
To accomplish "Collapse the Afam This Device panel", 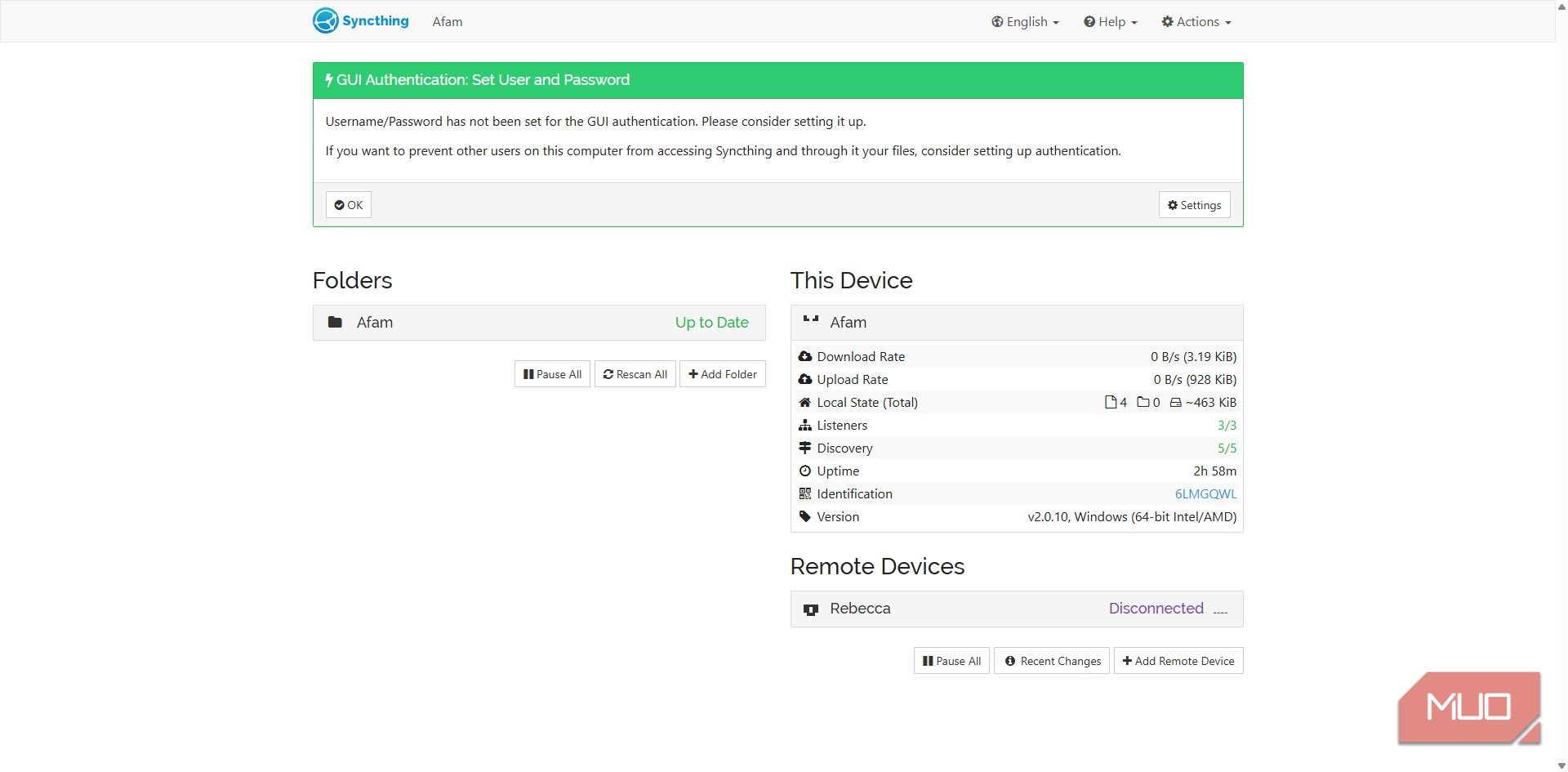I will [1017, 323].
